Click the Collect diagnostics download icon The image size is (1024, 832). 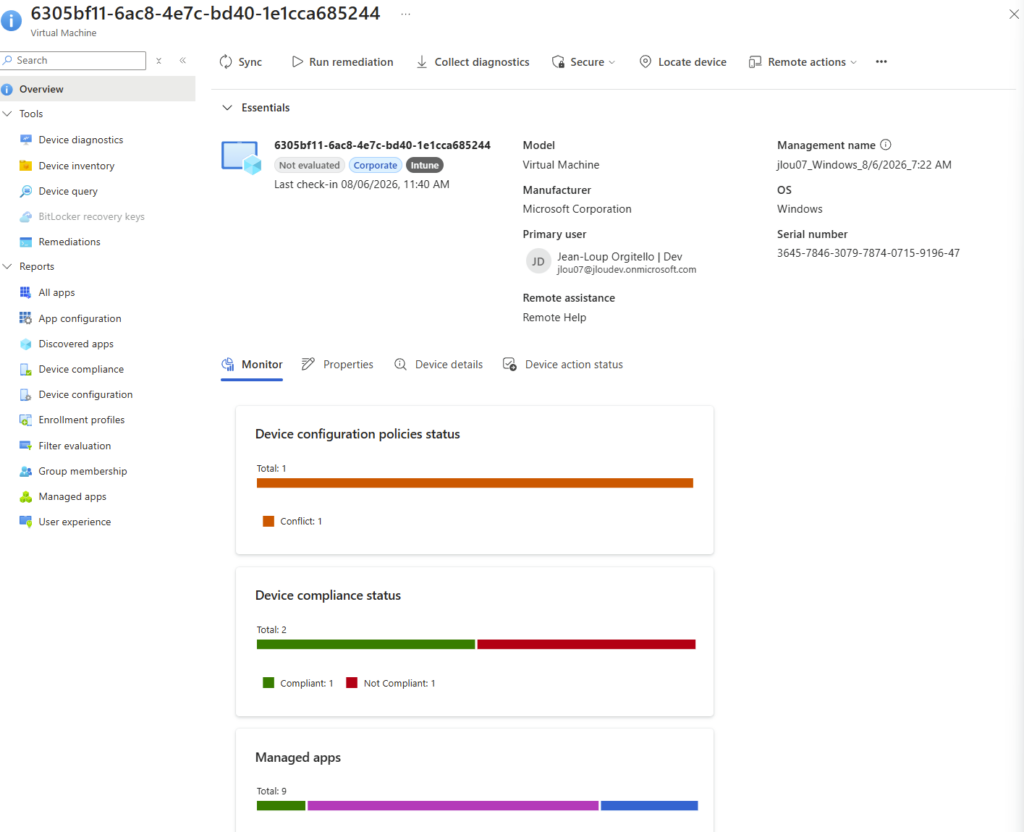point(422,61)
